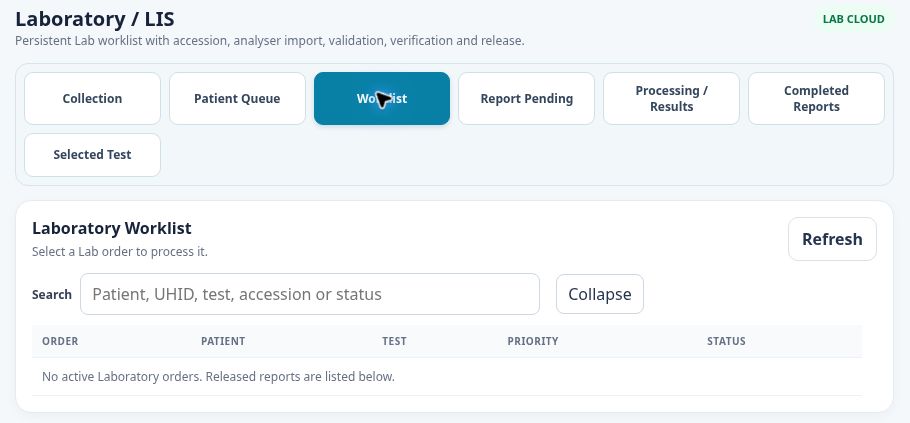Focus the worklist search field
910x423 pixels.
pos(310,294)
